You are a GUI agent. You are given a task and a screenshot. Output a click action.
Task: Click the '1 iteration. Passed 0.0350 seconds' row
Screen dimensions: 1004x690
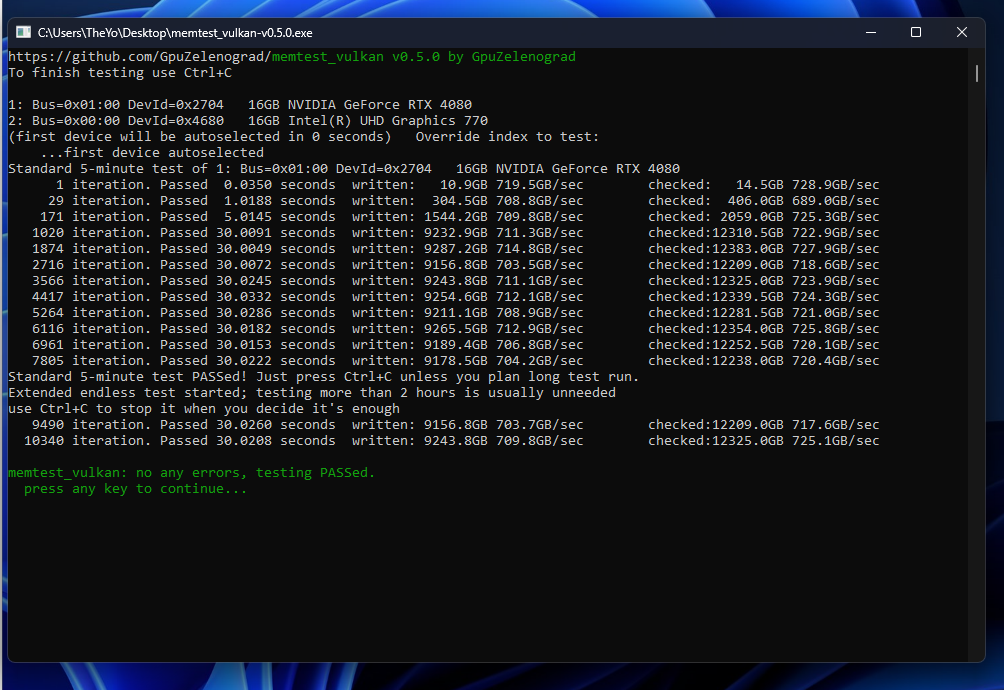[x=467, y=184]
